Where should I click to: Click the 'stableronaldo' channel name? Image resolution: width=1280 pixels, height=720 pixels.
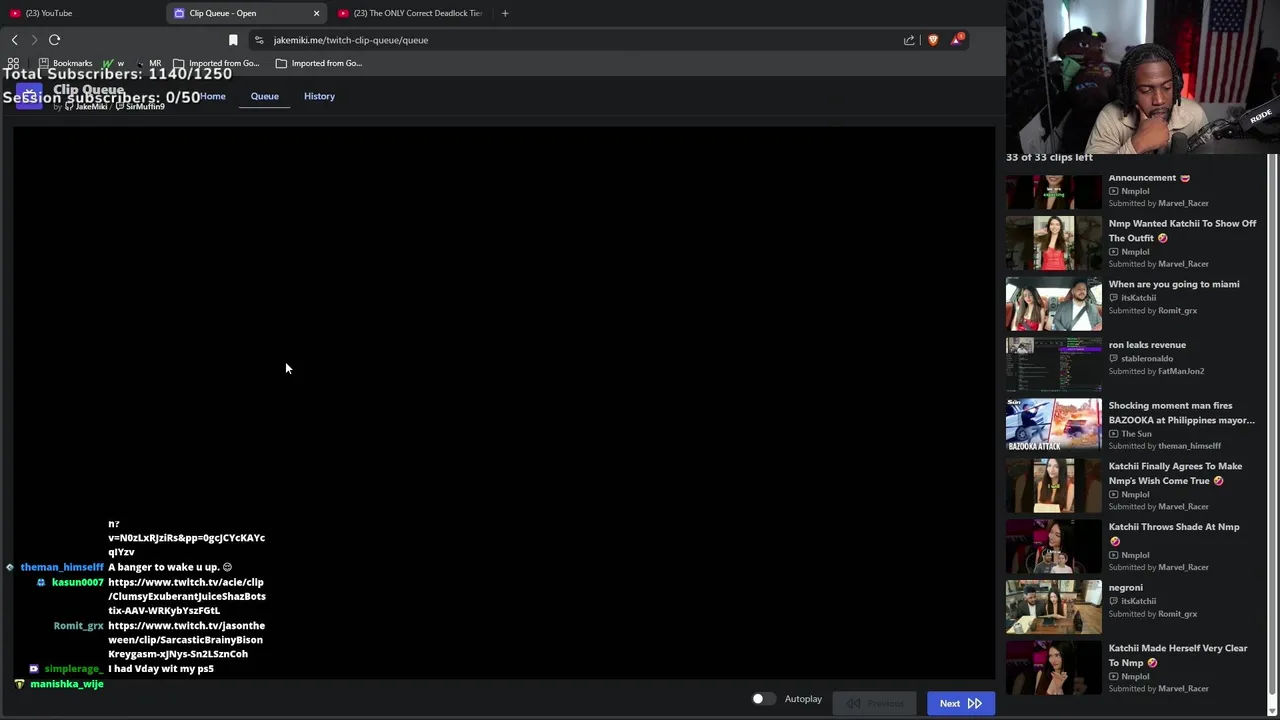pyautogui.click(x=1147, y=358)
